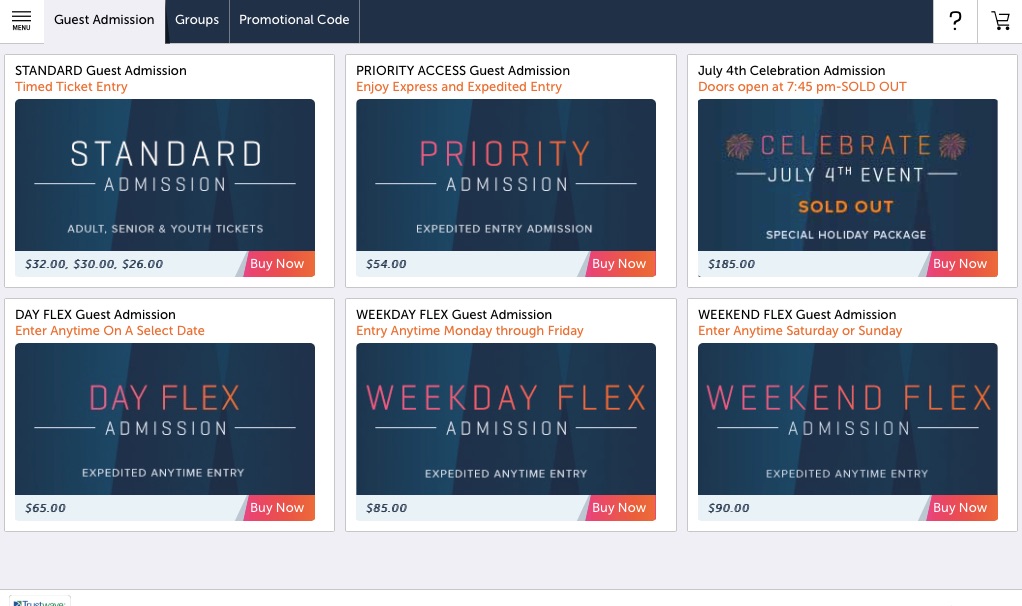Open the help question mark icon
This screenshot has width=1022, height=606.
(x=955, y=21)
